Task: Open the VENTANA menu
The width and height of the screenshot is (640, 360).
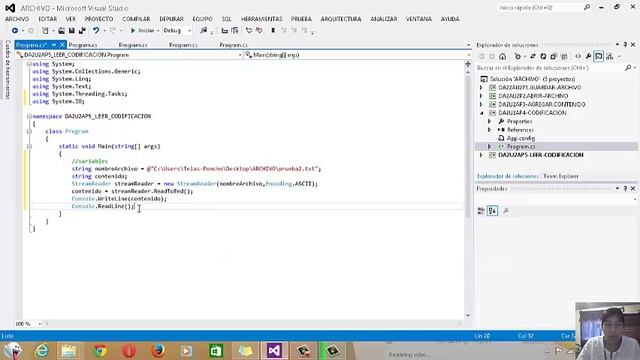Action: 418,19
